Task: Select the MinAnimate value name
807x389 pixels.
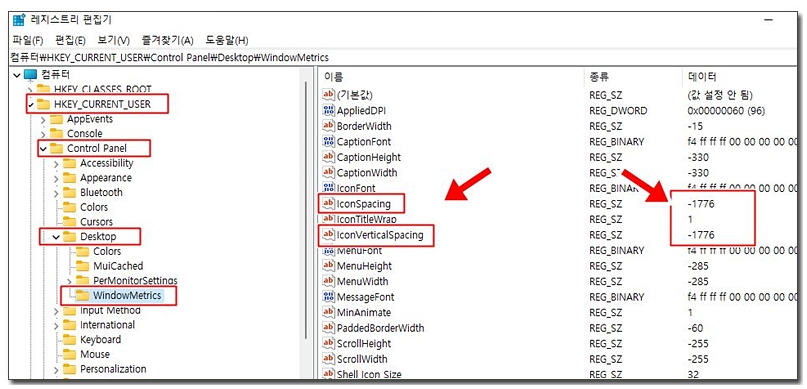Action: [x=364, y=312]
